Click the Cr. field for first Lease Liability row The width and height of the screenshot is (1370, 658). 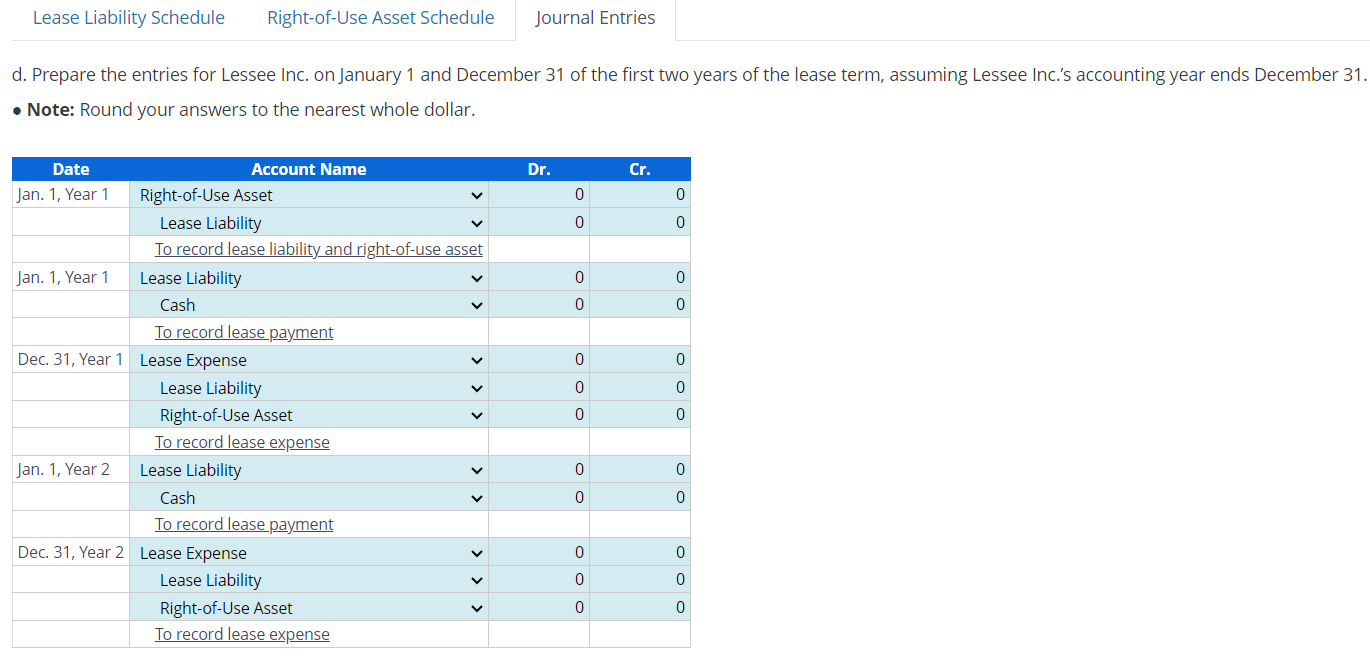click(x=640, y=222)
